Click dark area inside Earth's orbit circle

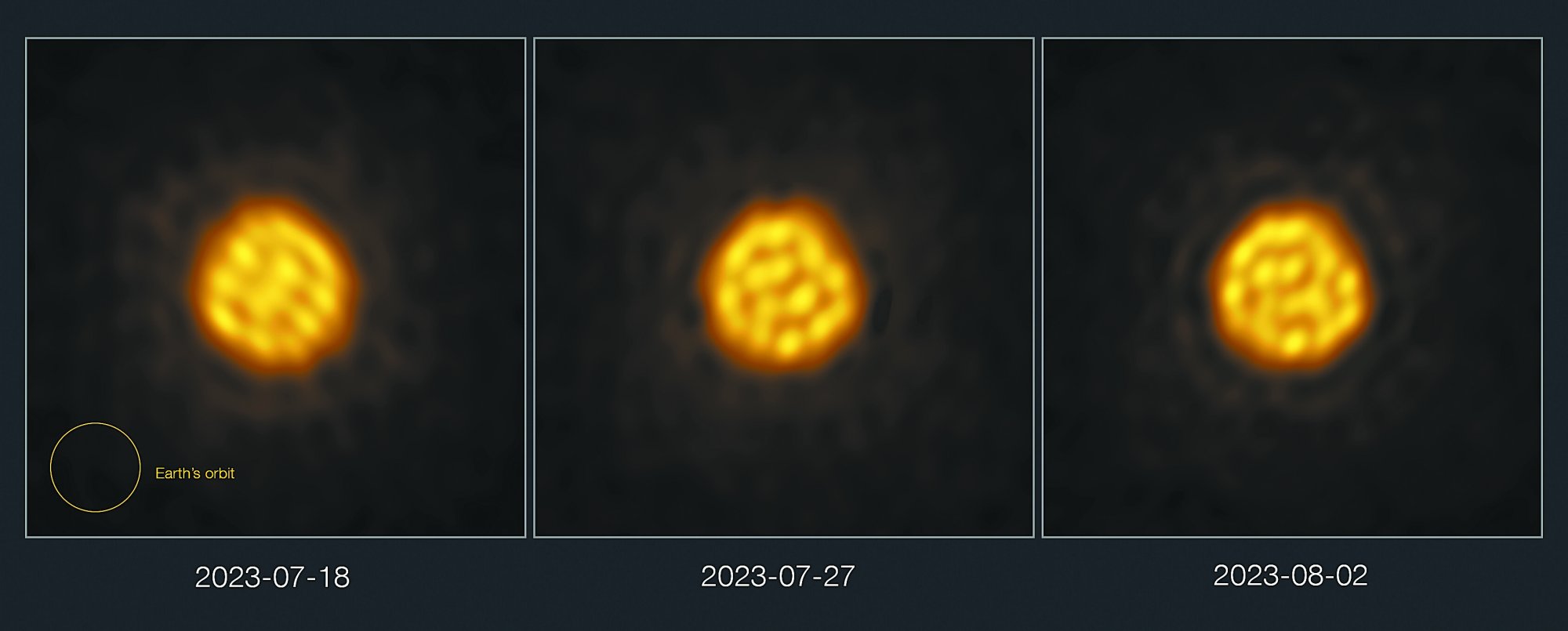pyautogui.click(x=95, y=467)
